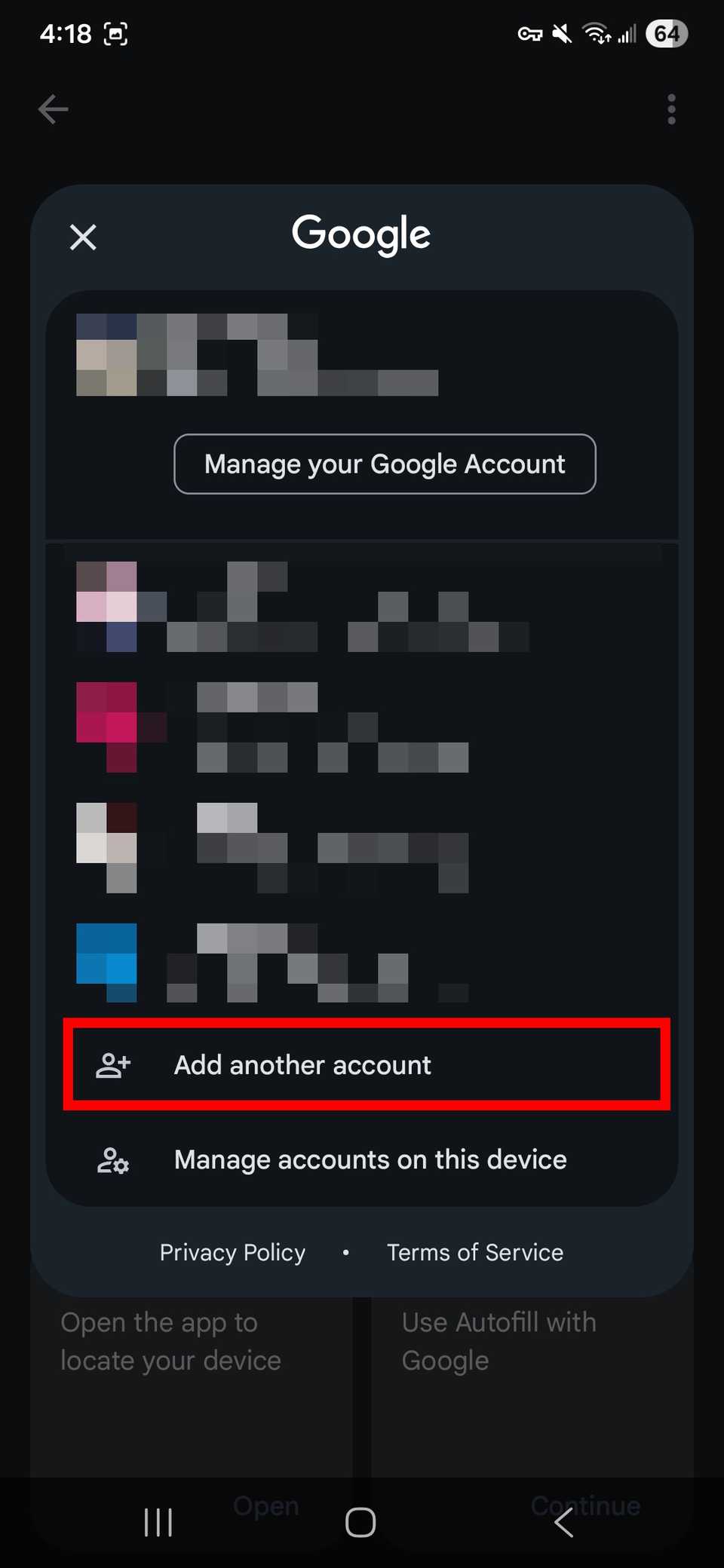Tap the back arrow at top left
Screen dimensions: 724x1568
click(54, 109)
